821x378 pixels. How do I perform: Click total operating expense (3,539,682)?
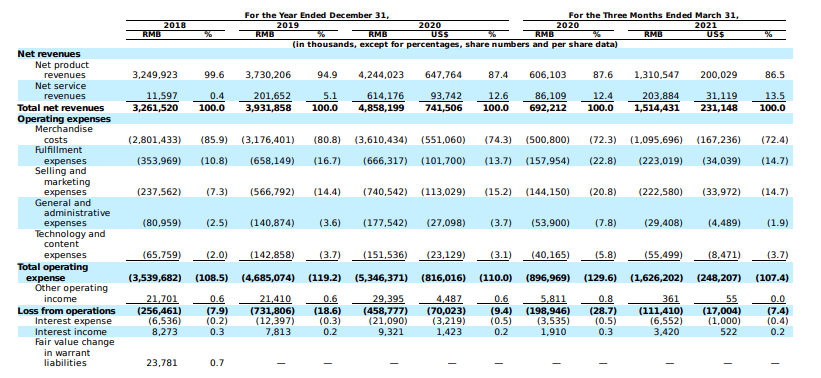click(x=155, y=278)
